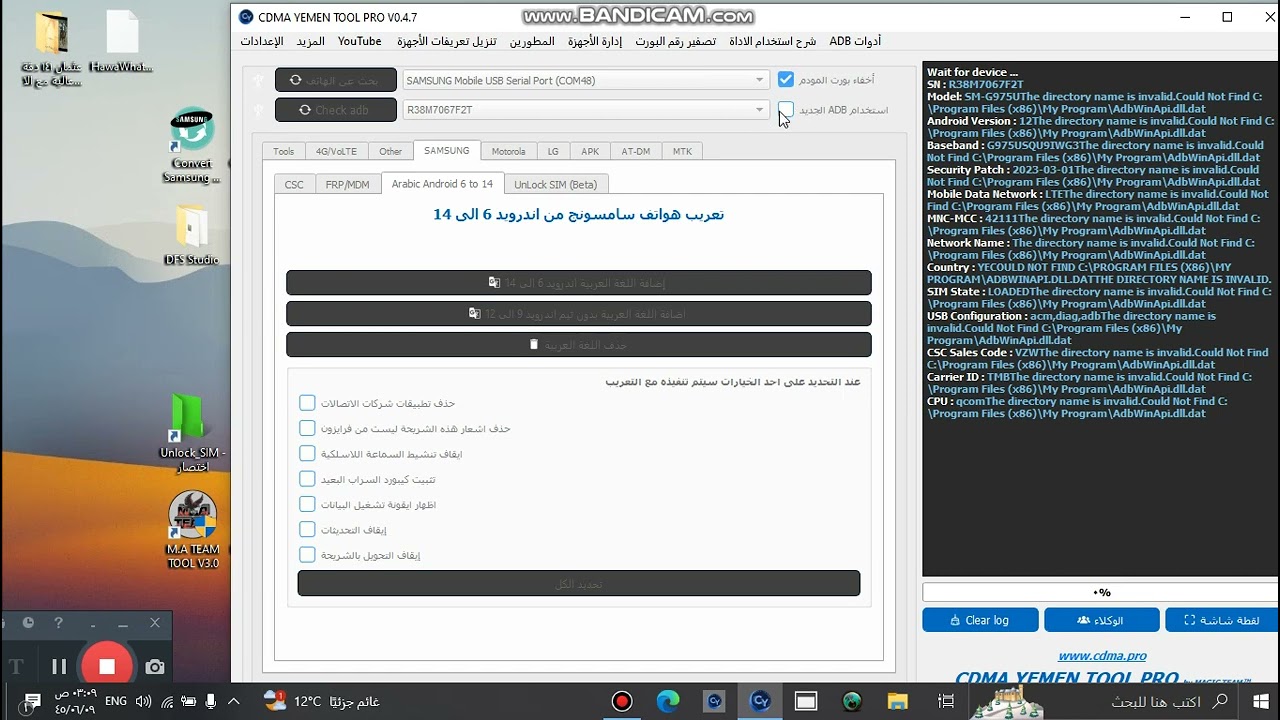Open the weather widget showing 12°C
The width and height of the screenshot is (1280, 720).
pos(321,701)
